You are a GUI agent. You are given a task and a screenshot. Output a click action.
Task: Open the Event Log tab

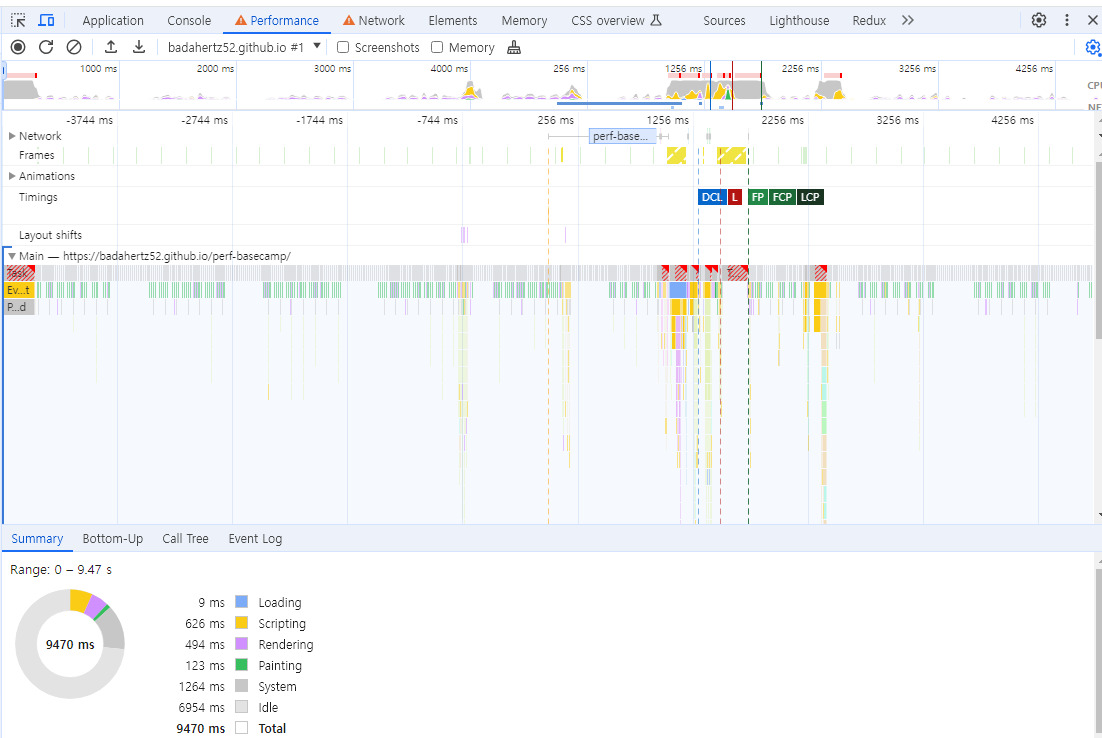click(x=255, y=538)
